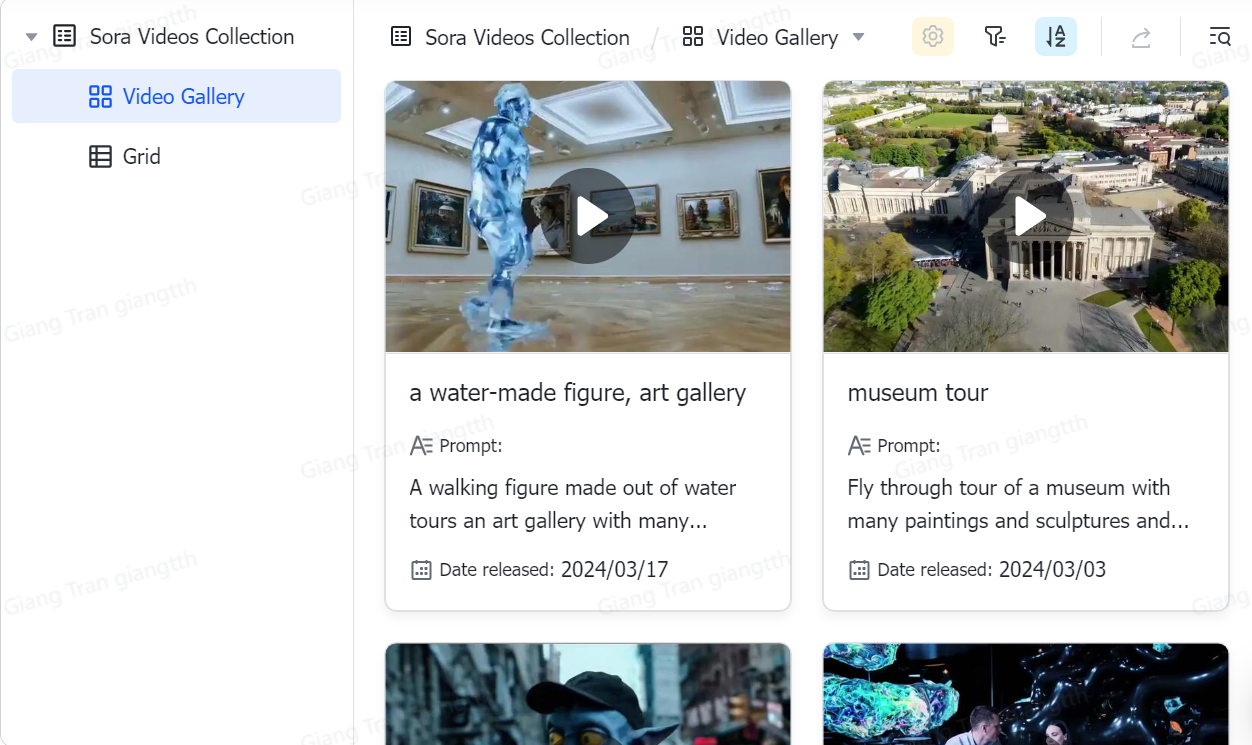Click the calendar icon beside Date released on museum tour
Image resolution: width=1252 pixels, height=745 pixels.
pyautogui.click(x=859, y=569)
